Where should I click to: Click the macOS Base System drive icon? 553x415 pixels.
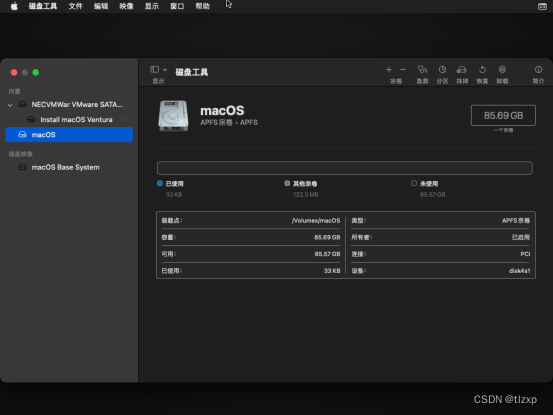pos(22,167)
